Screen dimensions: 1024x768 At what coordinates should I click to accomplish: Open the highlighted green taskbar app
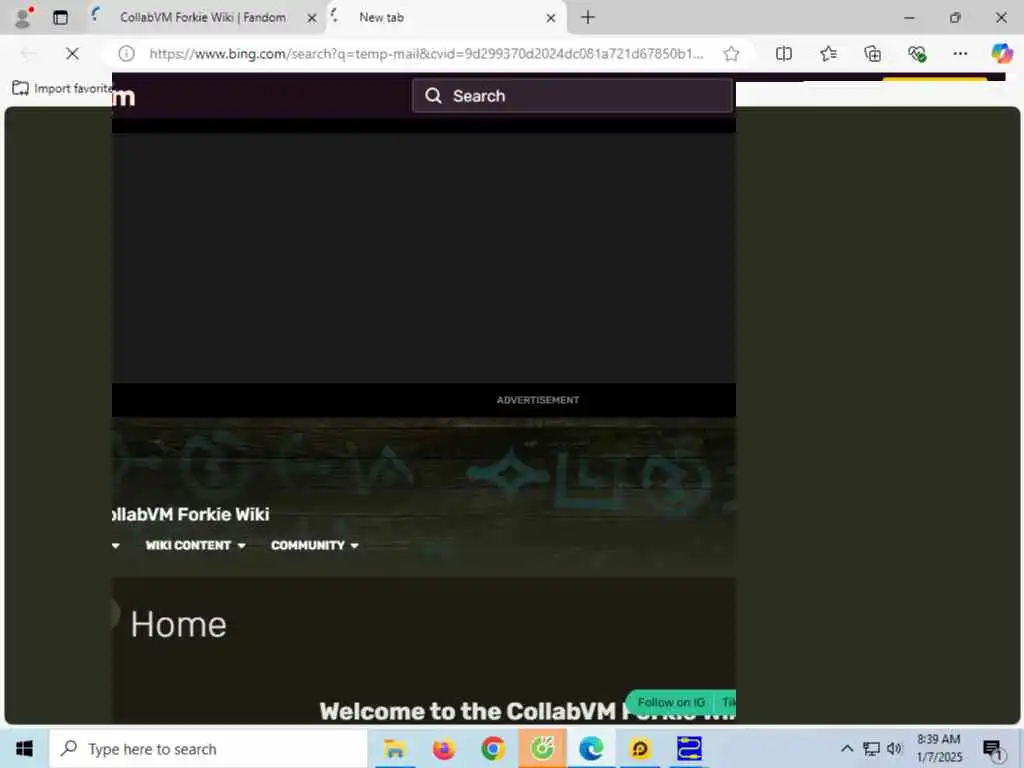[542, 748]
